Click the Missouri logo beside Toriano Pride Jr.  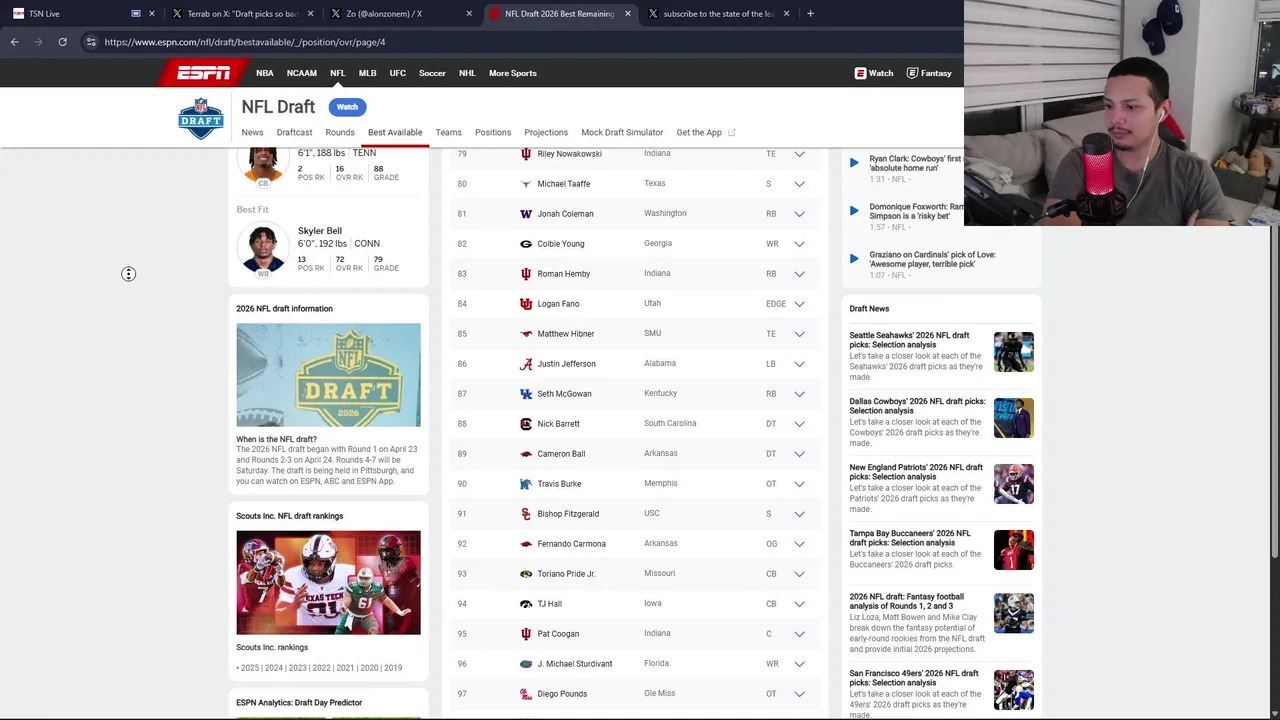(526, 574)
